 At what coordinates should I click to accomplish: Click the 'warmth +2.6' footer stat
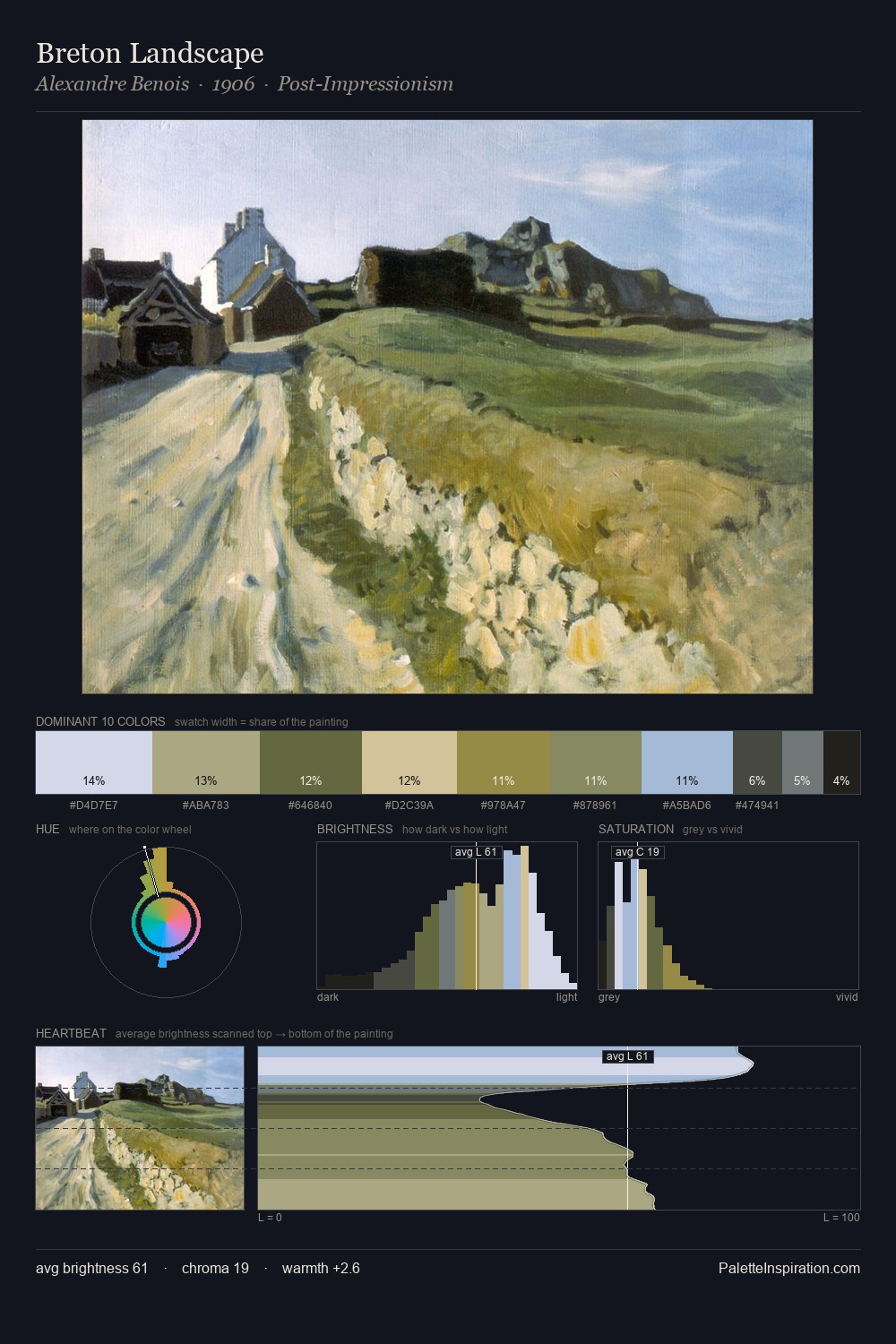pyautogui.click(x=321, y=1268)
